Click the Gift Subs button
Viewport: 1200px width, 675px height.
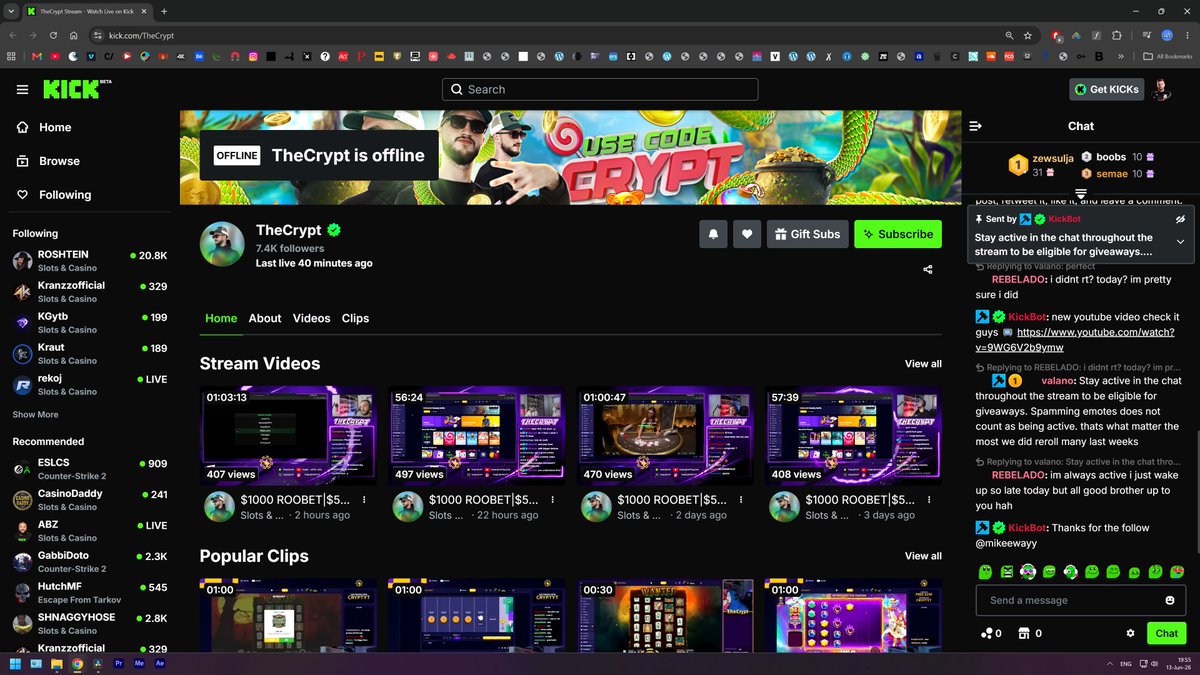(x=808, y=234)
